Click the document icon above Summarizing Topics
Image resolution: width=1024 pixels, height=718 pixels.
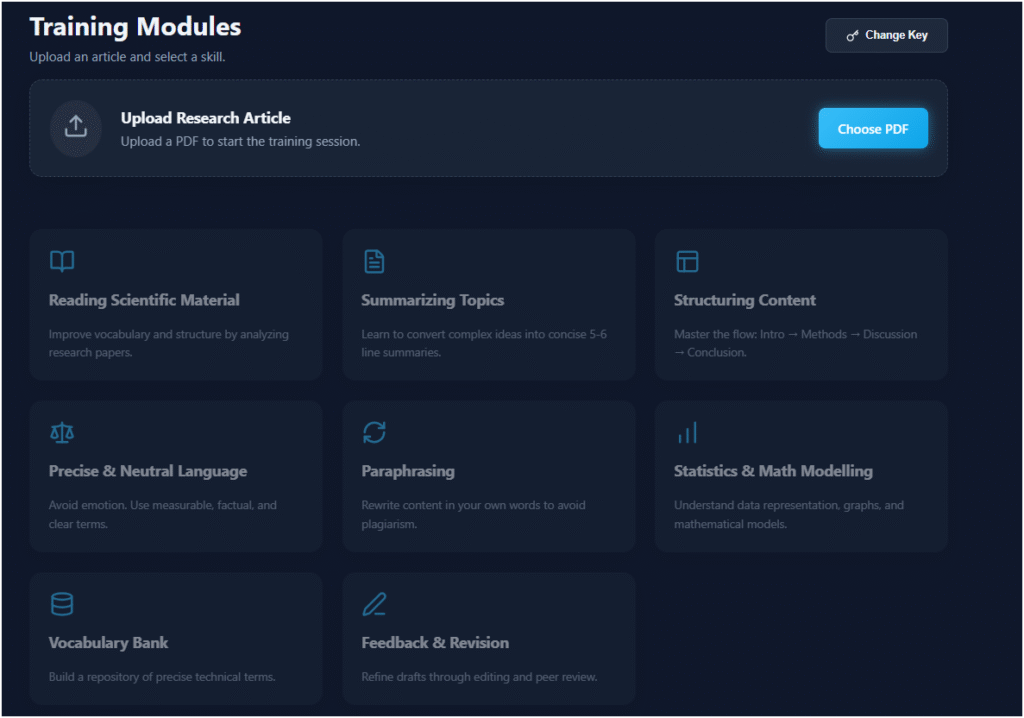374,262
